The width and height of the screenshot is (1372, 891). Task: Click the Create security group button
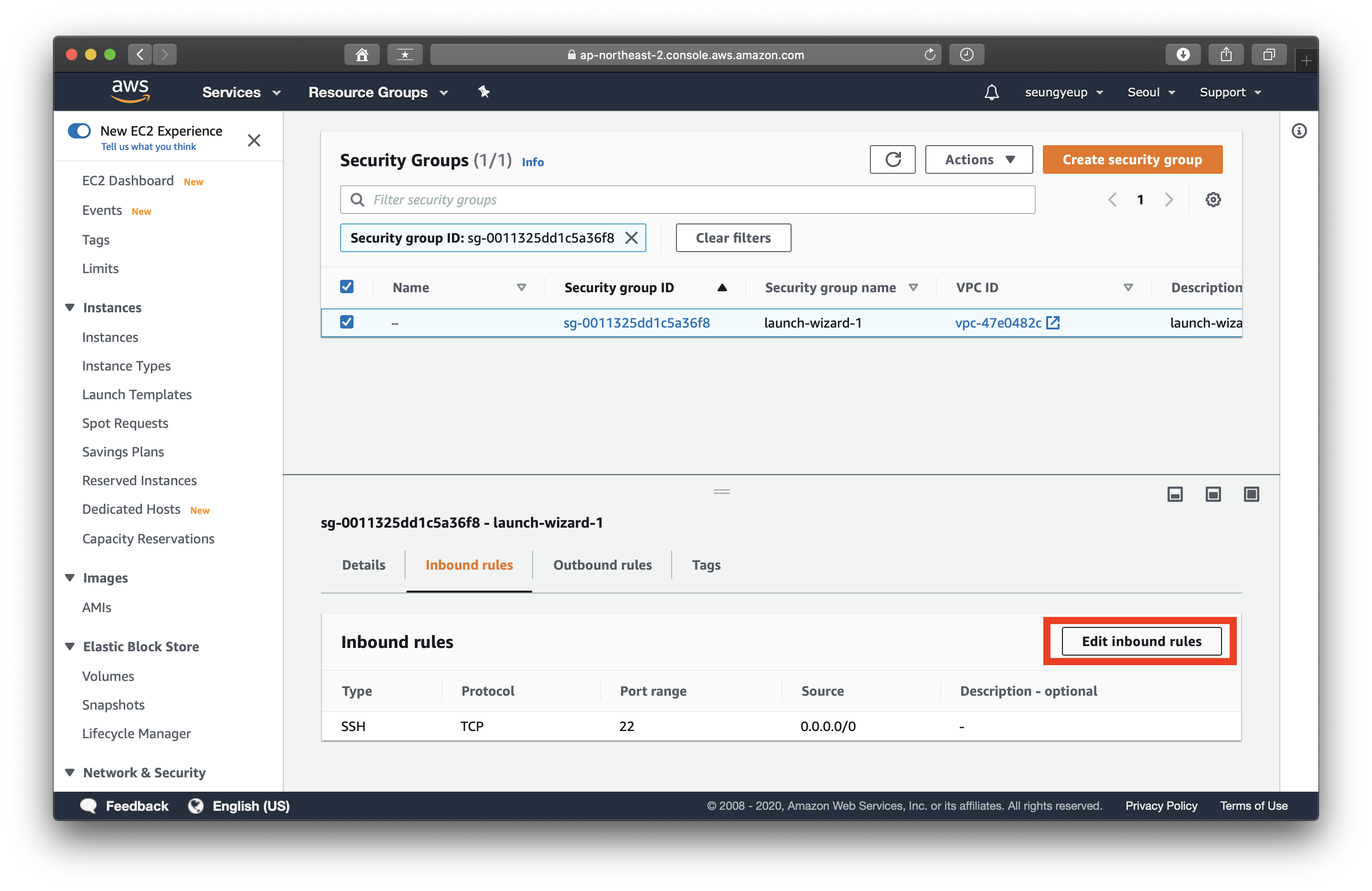click(1132, 159)
